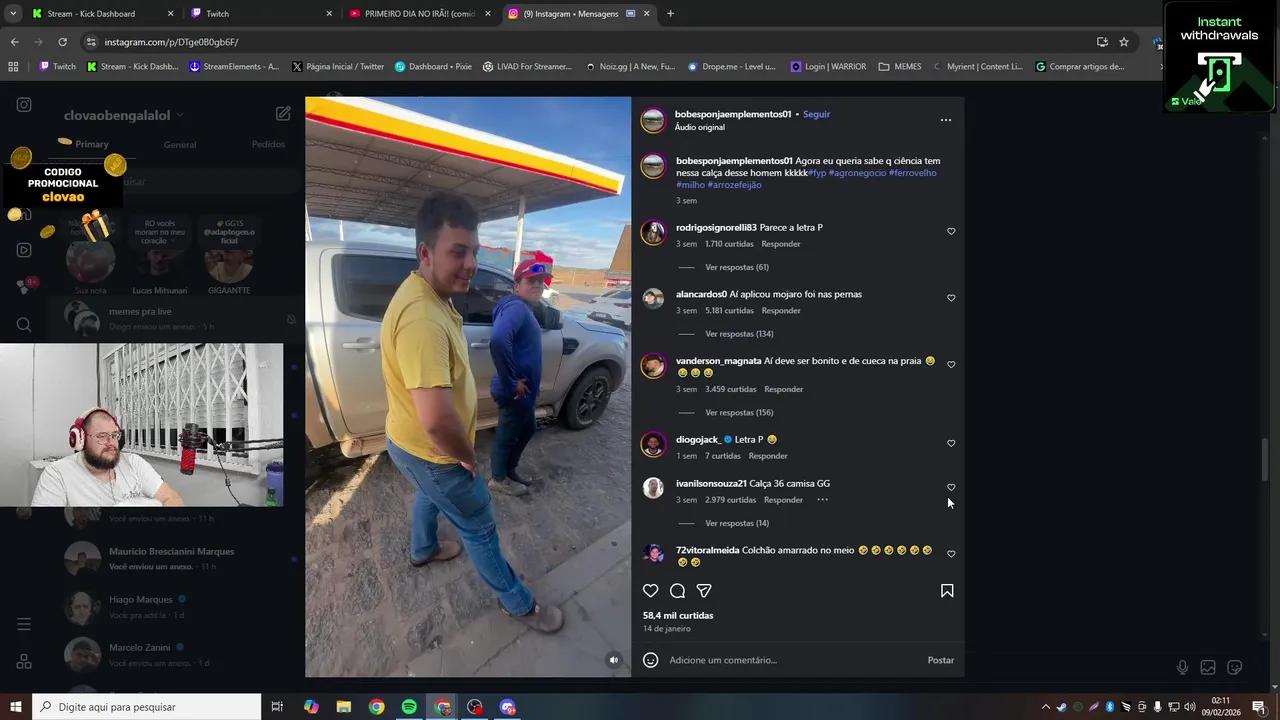The image size is (1280, 720).
Task: Switch to the General messages tab
Action: click(x=180, y=145)
